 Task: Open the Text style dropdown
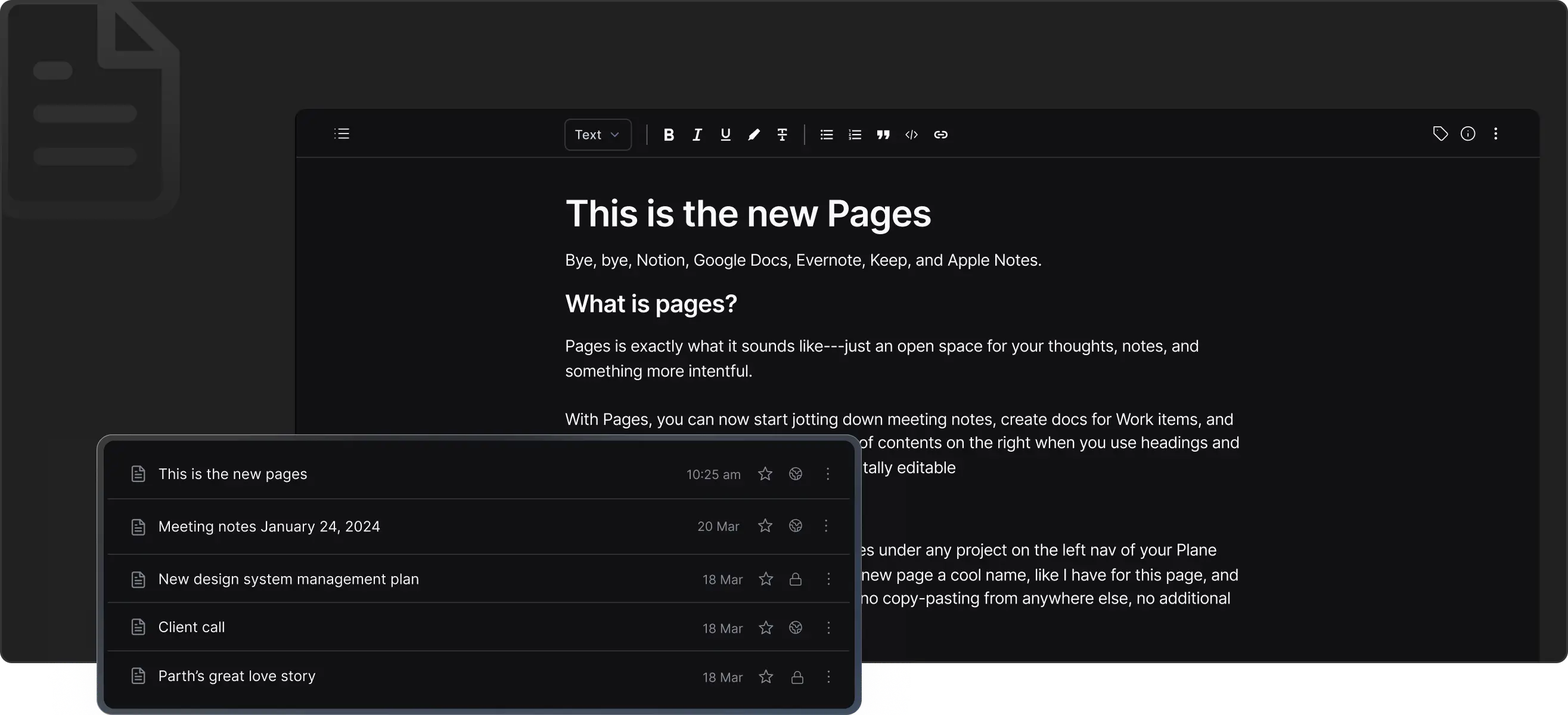coord(597,135)
